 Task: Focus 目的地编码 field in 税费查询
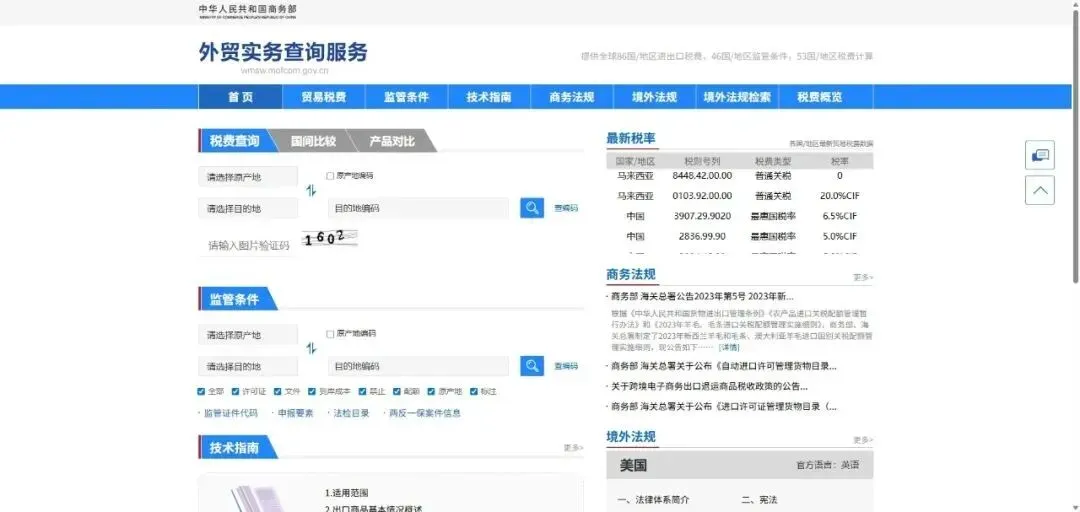point(418,208)
